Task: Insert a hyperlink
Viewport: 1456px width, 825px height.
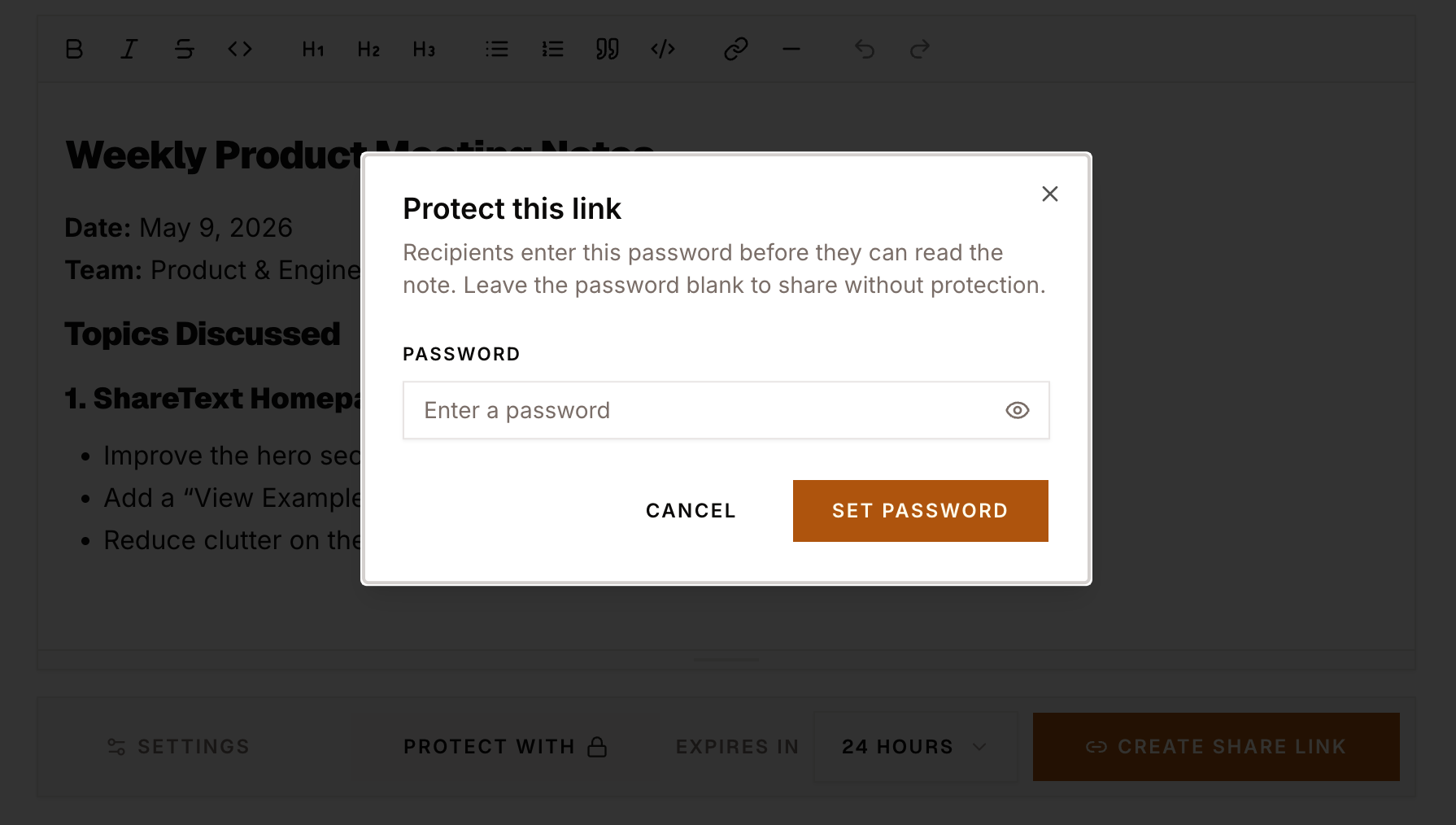Action: (736, 50)
